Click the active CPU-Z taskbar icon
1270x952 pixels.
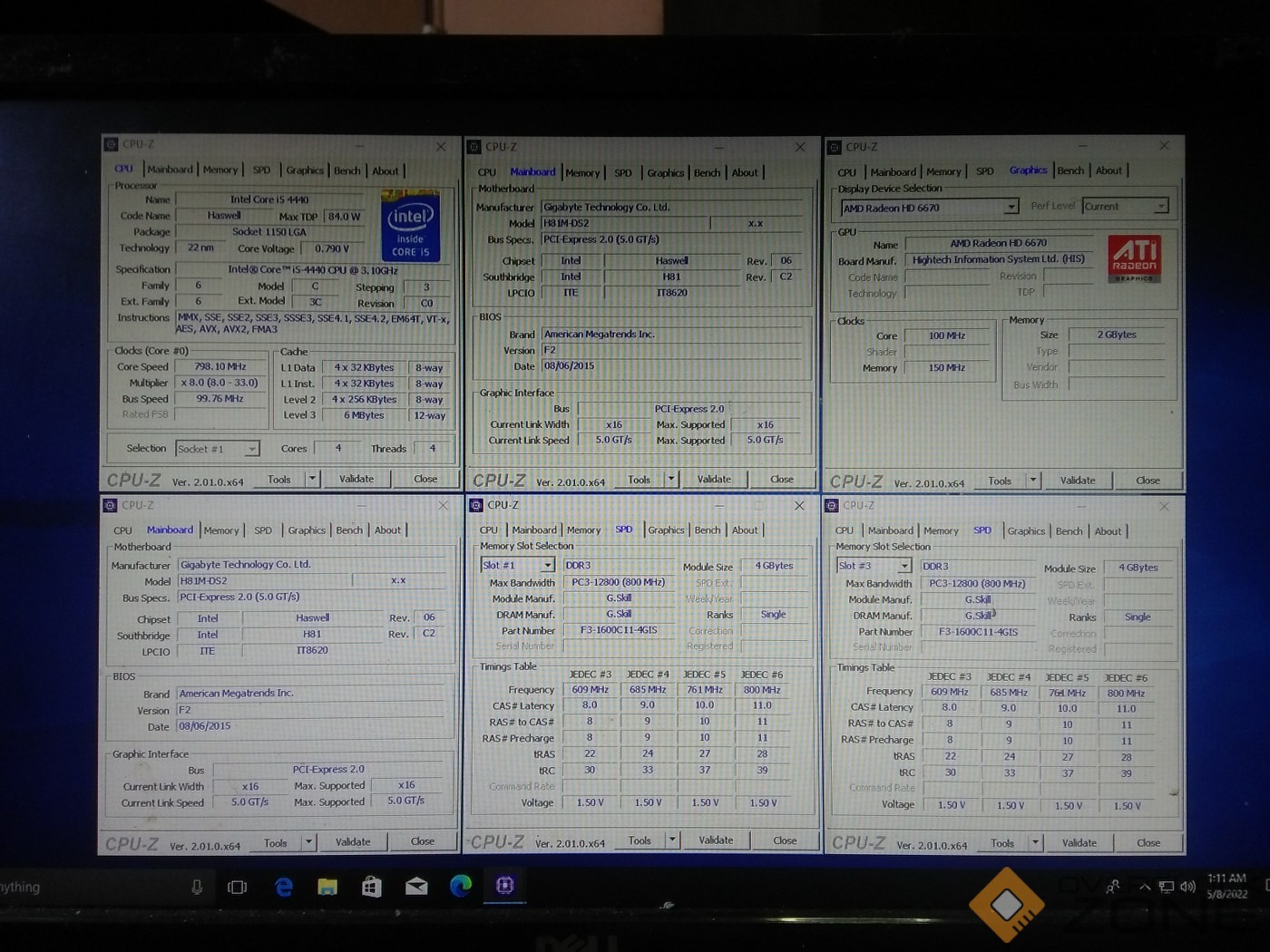point(505,885)
